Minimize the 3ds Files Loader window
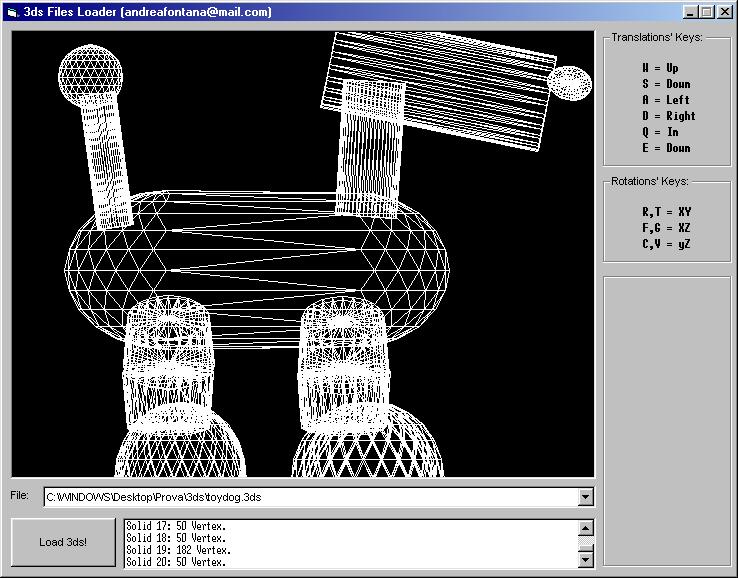The height and width of the screenshot is (578, 738). [x=691, y=12]
